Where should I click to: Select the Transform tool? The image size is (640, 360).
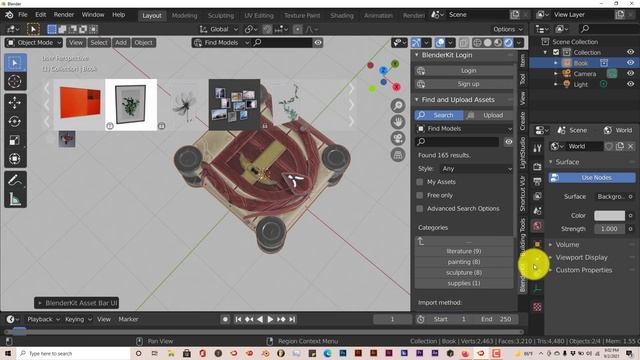15,159
